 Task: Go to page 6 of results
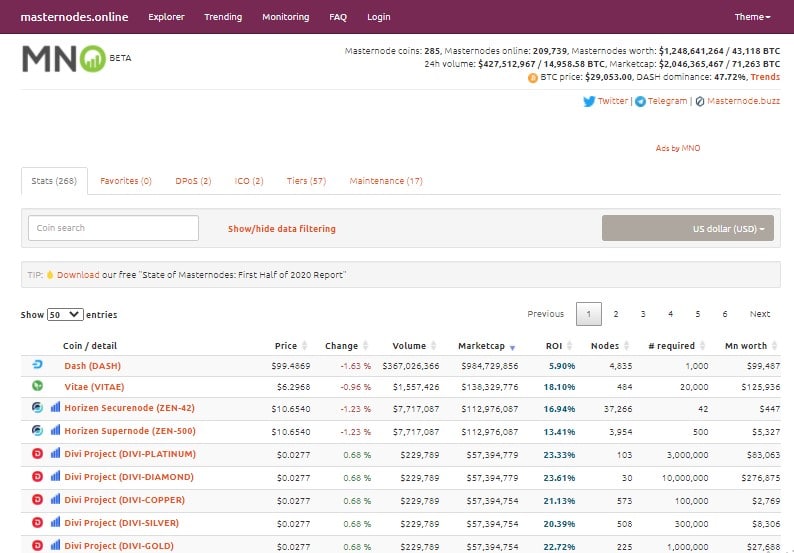click(725, 314)
